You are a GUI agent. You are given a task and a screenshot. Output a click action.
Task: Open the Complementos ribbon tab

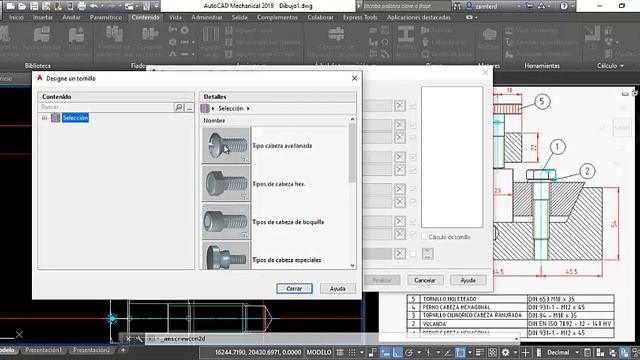click(x=277, y=18)
